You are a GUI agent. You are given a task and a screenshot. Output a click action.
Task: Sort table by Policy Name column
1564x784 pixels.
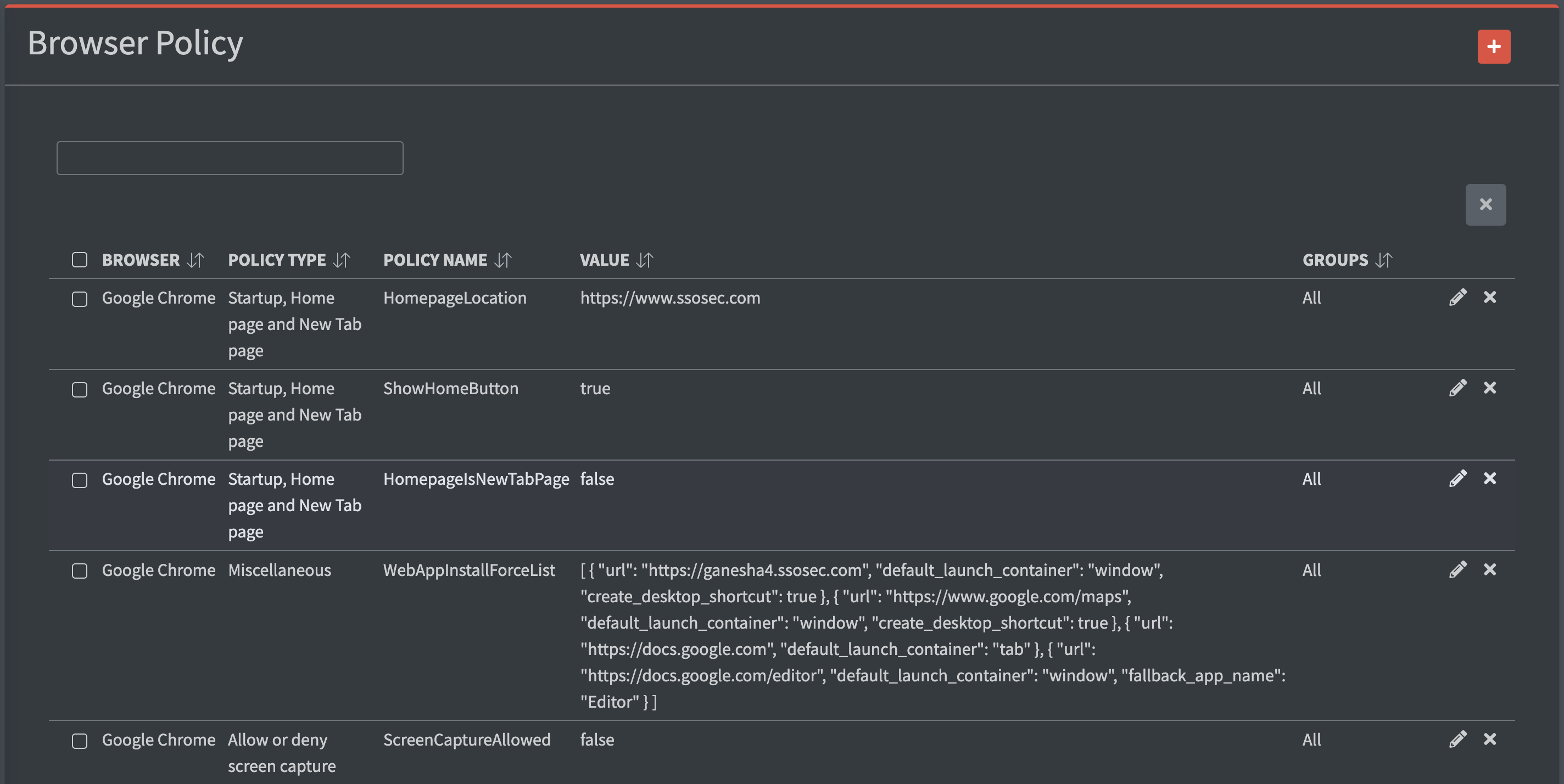point(502,260)
